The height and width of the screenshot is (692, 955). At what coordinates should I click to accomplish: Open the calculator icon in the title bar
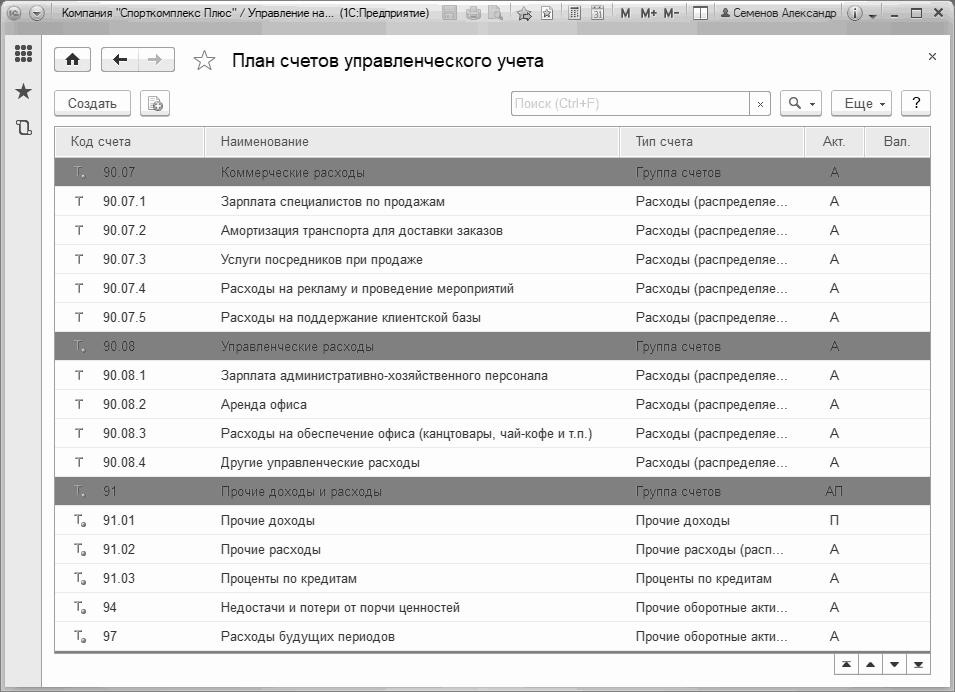[x=574, y=13]
